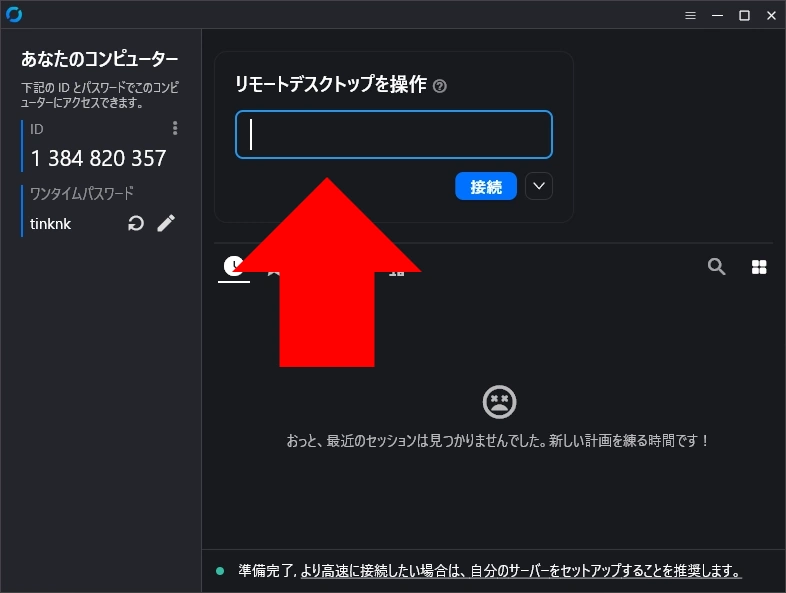Click the password text tinknk
The image size is (786, 593).
(x=51, y=224)
